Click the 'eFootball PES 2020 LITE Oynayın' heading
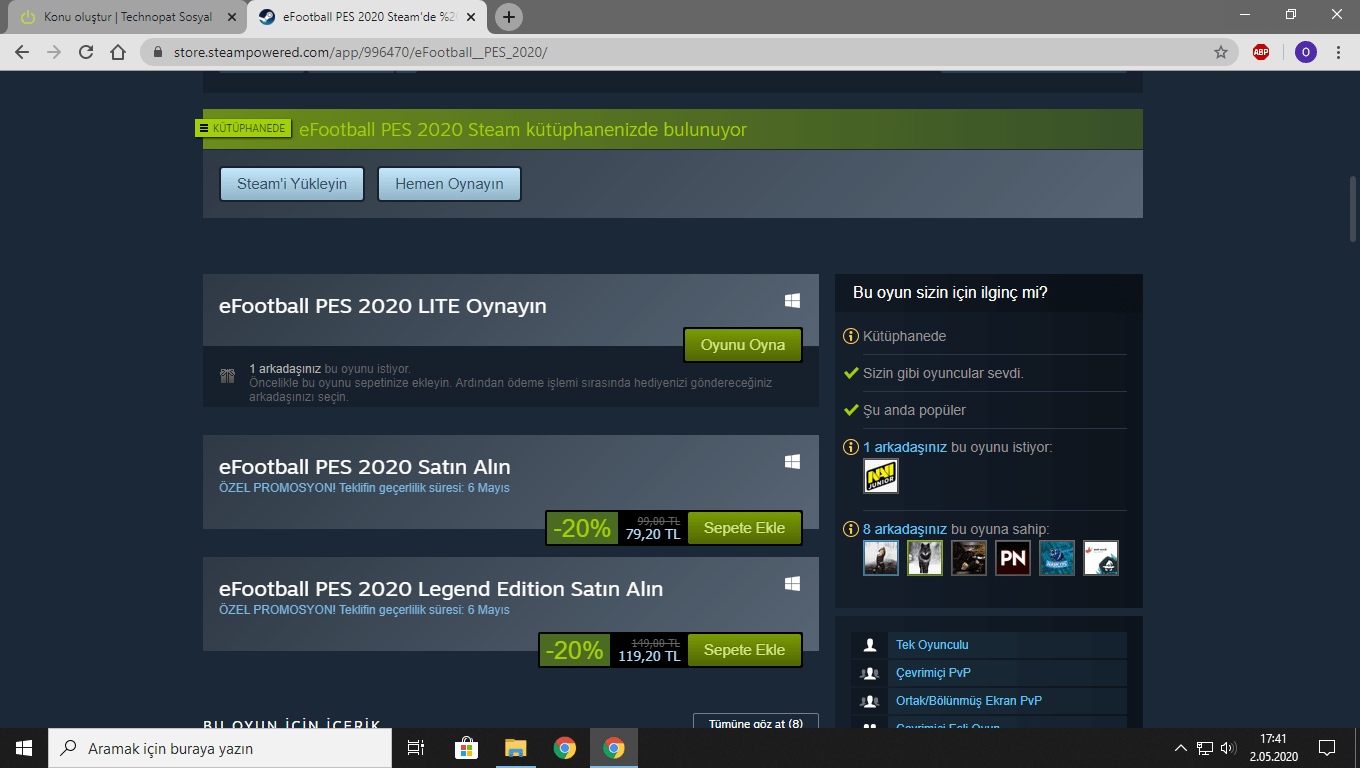1360x768 pixels. point(383,306)
